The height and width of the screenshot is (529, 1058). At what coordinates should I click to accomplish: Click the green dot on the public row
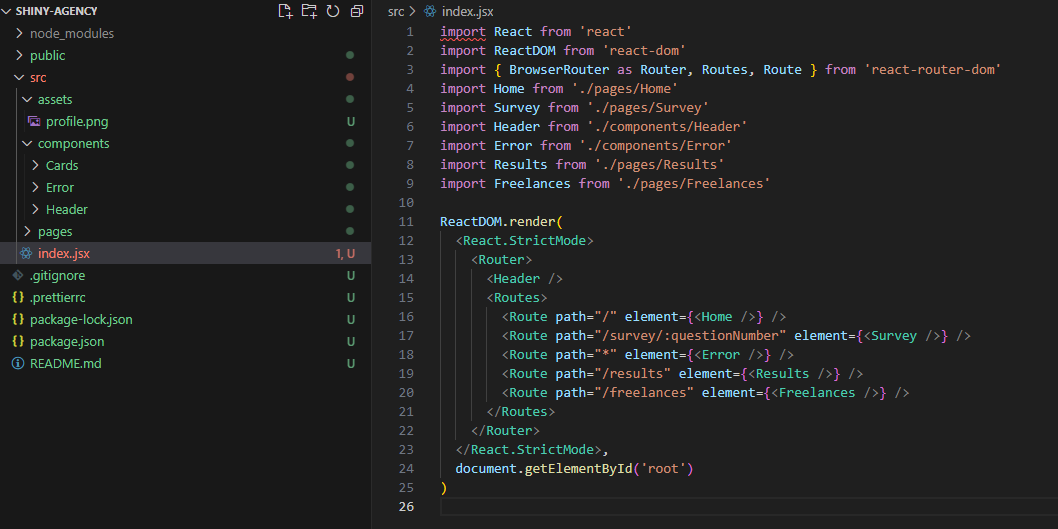(x=350, y=55)
